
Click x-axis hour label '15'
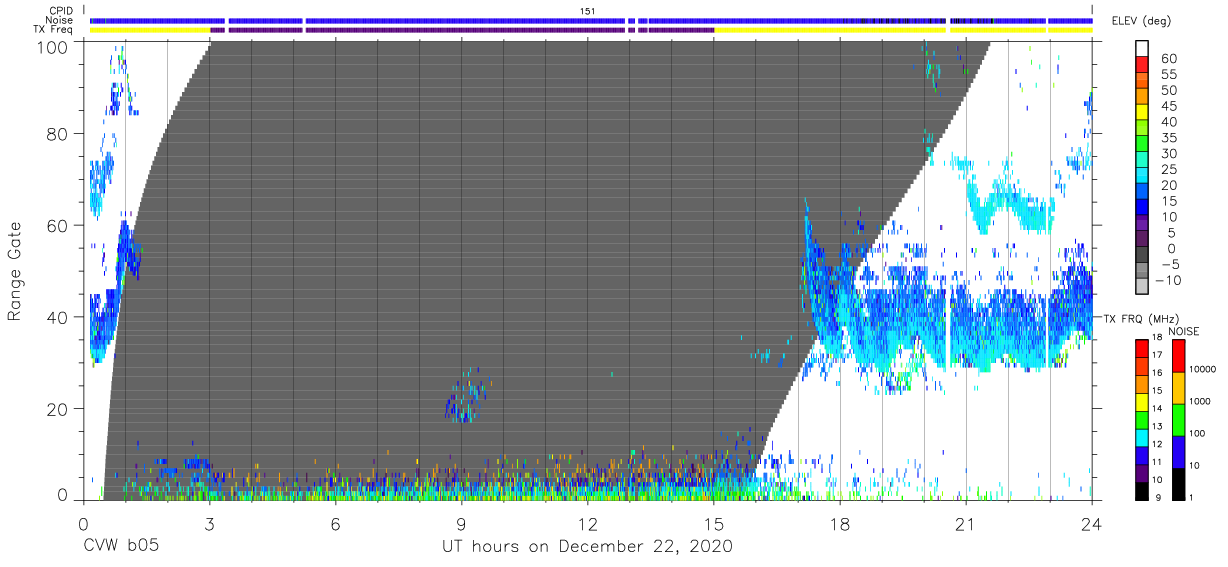pyautogui.click(x=714, y=524)
